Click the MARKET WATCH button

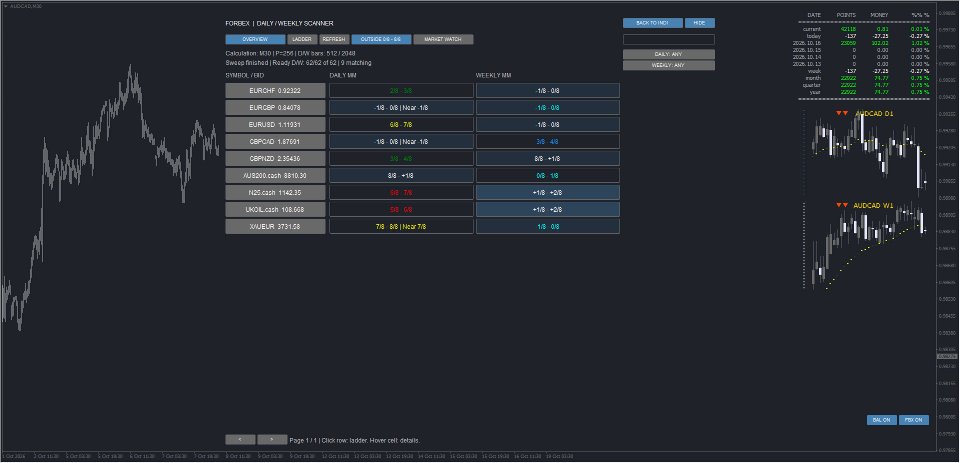point(443,39)
